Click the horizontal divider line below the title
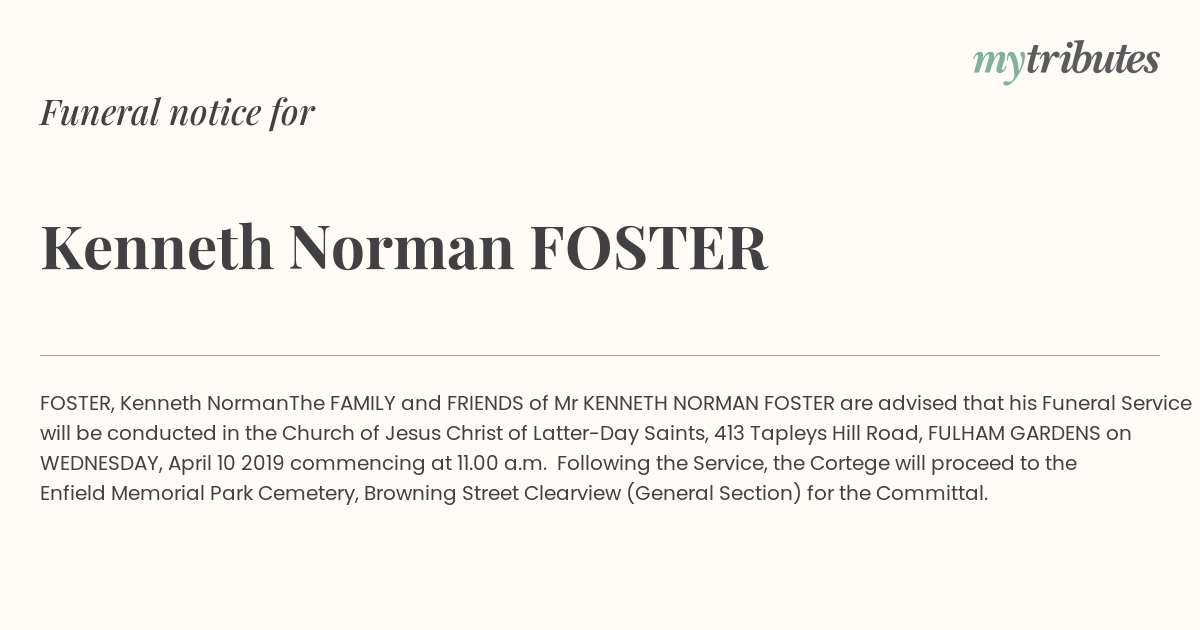The height and width of the screenshot is (630, 1200). 600,355
